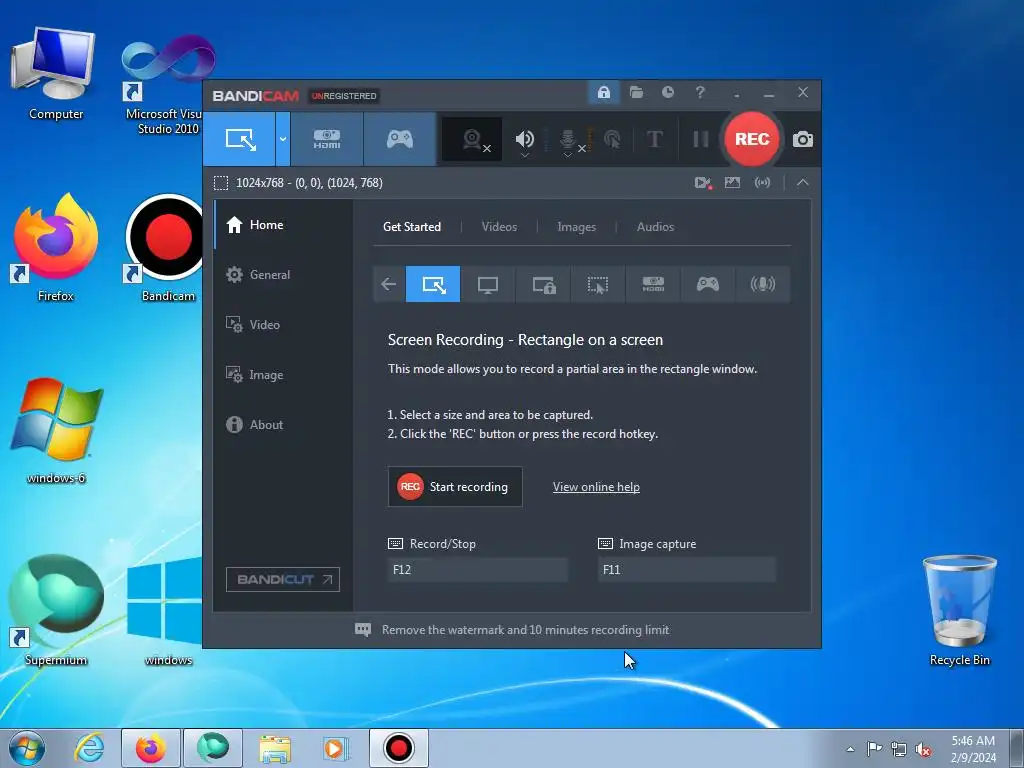
Task: Click the rectangle area selection icon beside 1024x768
Action: pyautogui.click(x=221, y=183)
